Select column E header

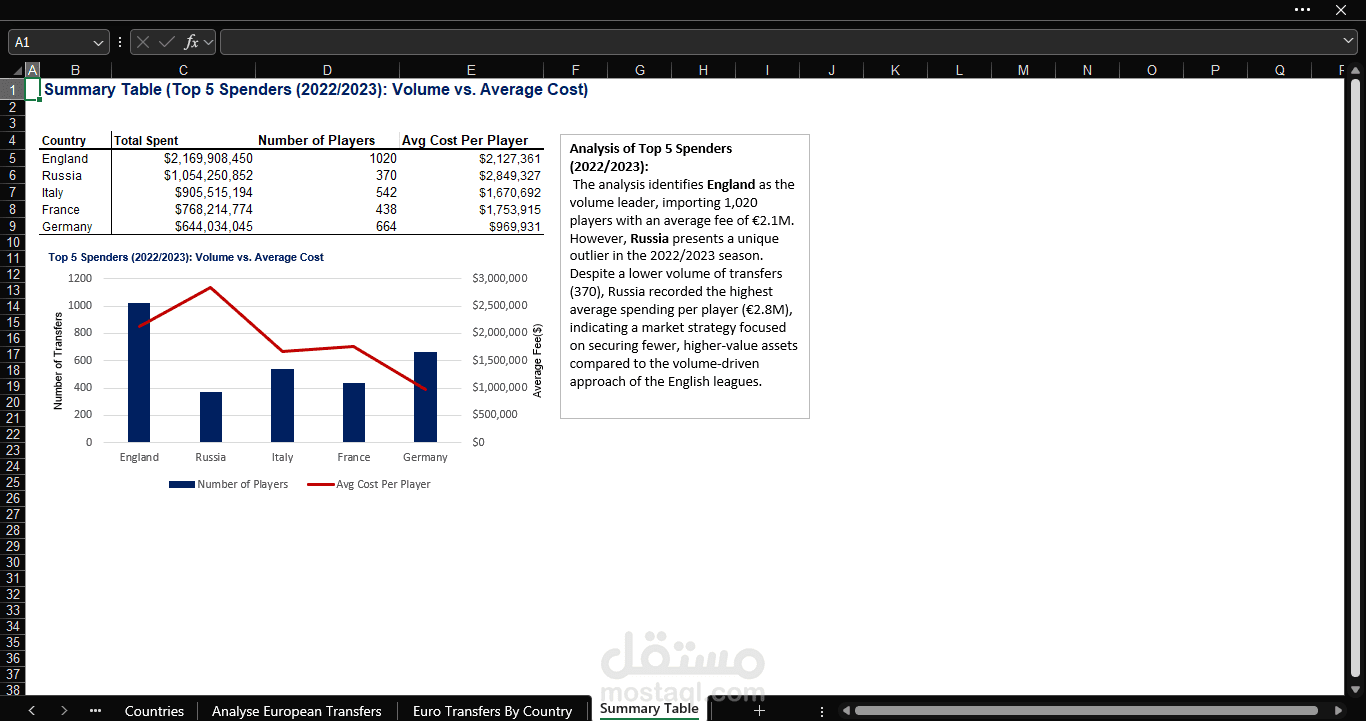pos(471,70)
